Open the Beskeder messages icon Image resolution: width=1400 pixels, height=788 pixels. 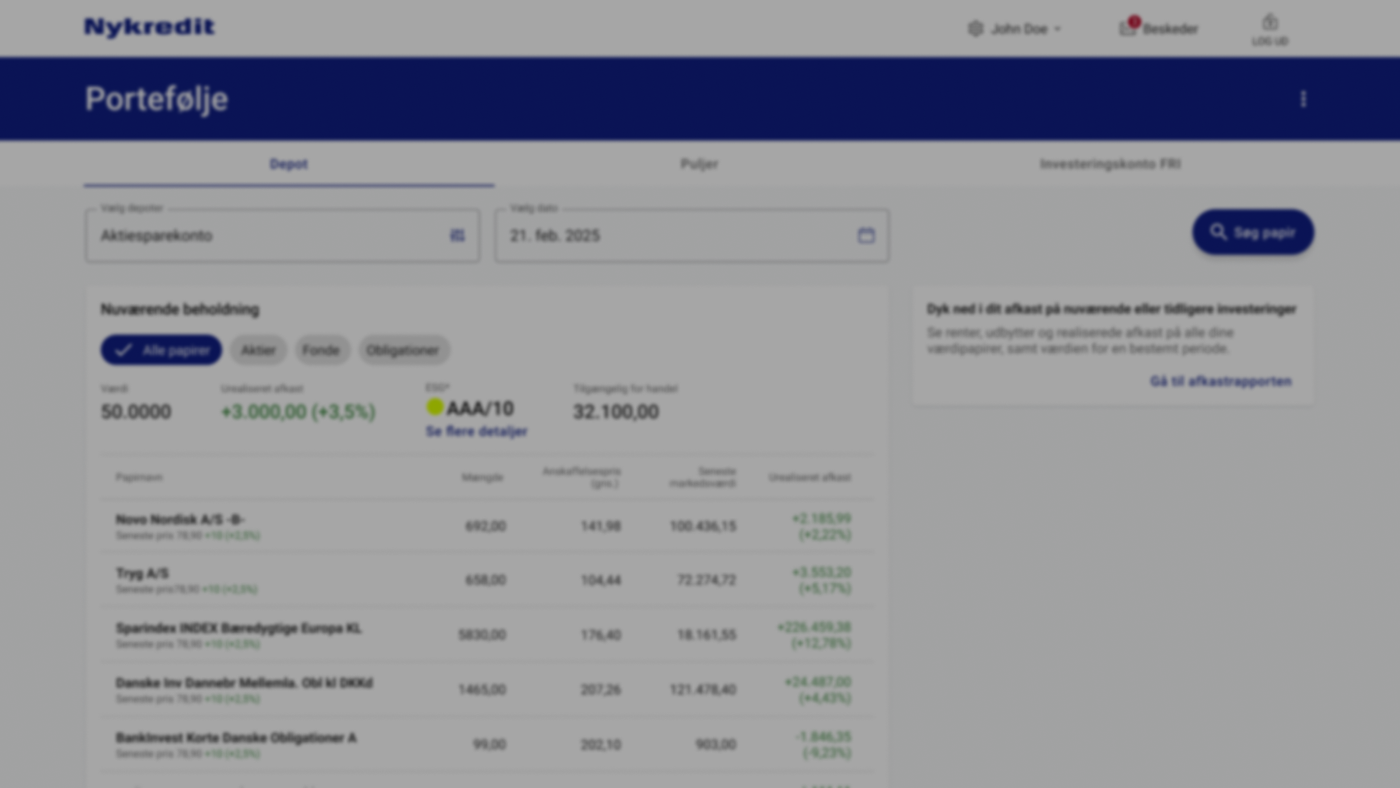pyautogui.click(x=1128, y=28)
